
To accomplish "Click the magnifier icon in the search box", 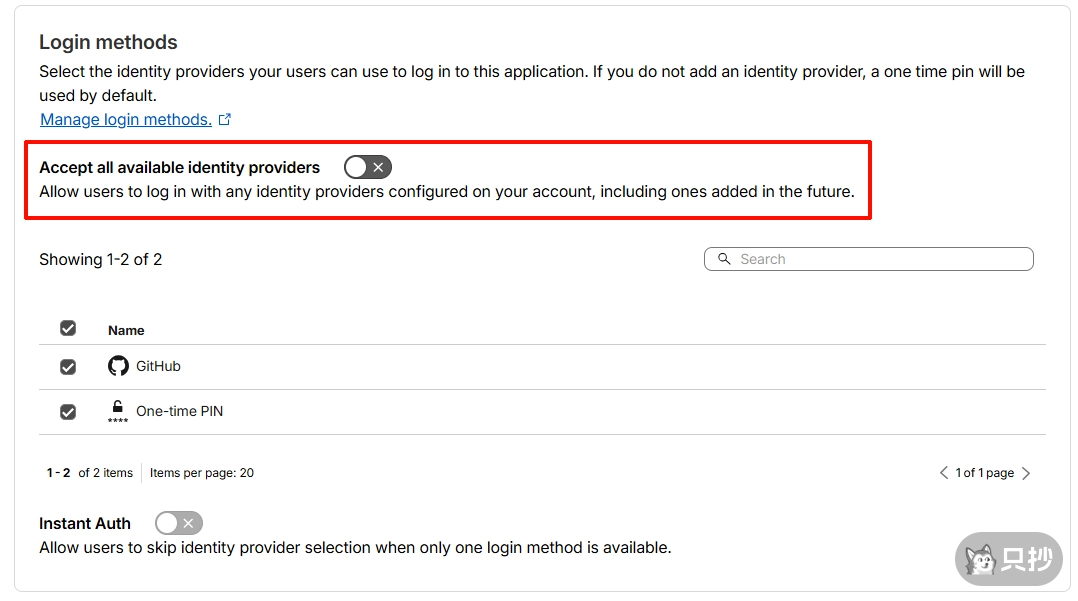I will [x=724, y=259].
